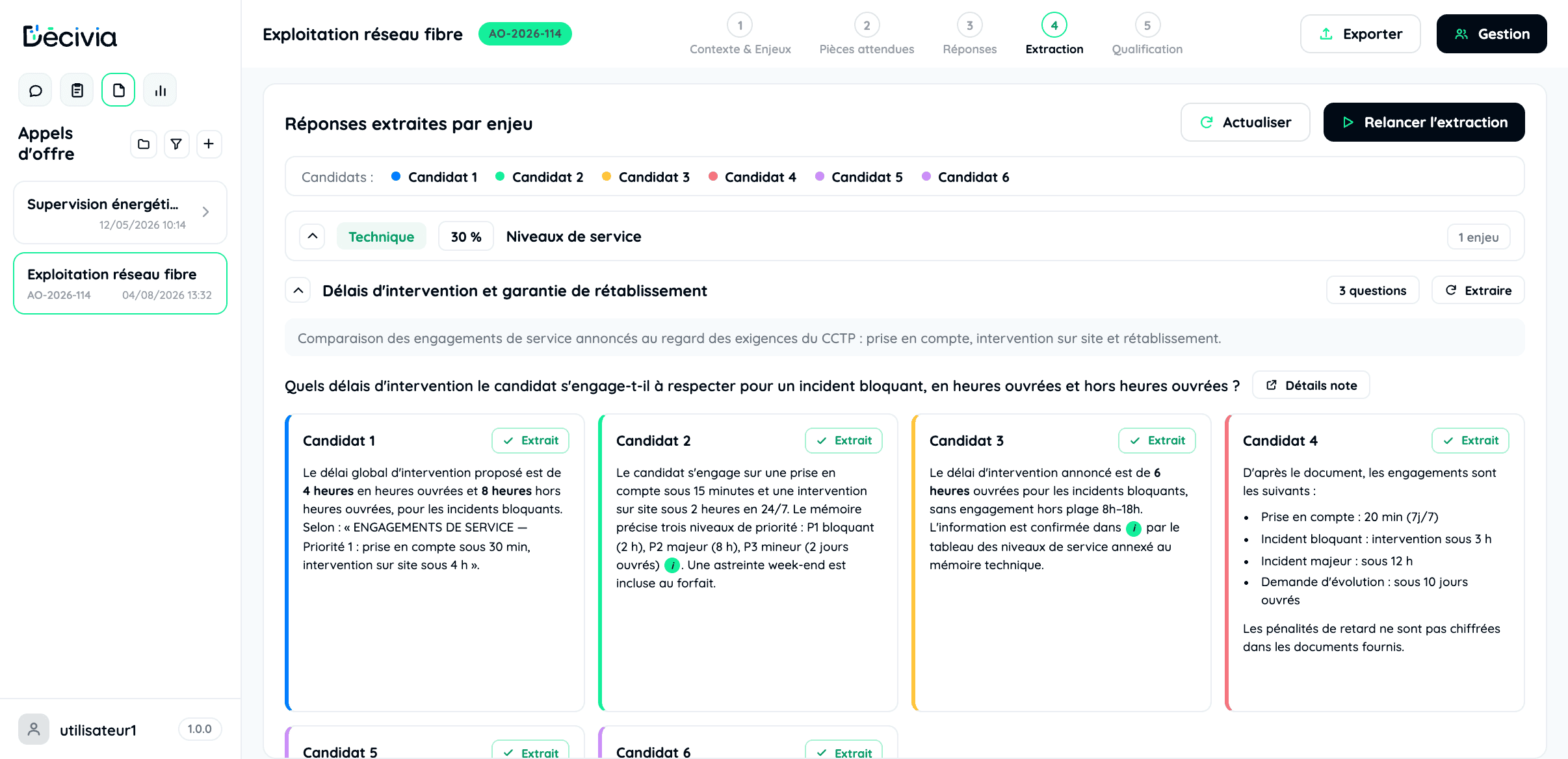Open Détails note link

1311,385
